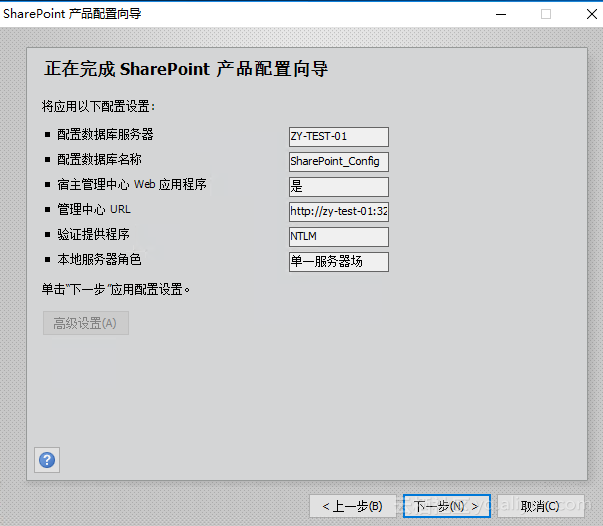
Task: Go back with 上一步(B) button
Action: (x=353, y=506)
